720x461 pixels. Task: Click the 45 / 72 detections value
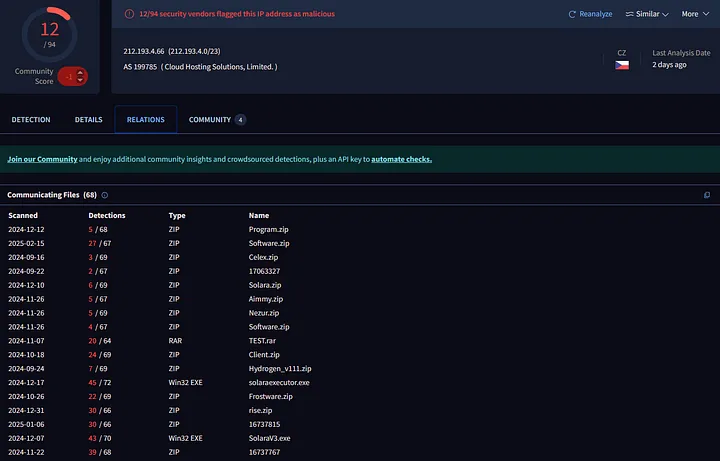click(x=100, y=382)
